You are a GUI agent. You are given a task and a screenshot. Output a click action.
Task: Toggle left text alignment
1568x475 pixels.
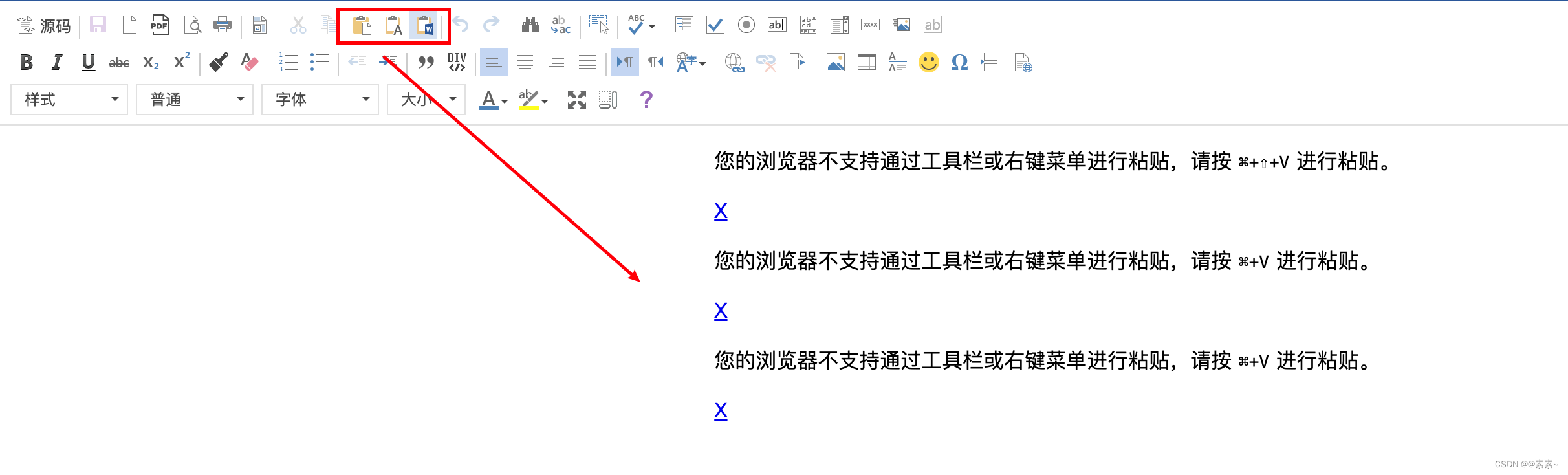[x=494, y=62]
